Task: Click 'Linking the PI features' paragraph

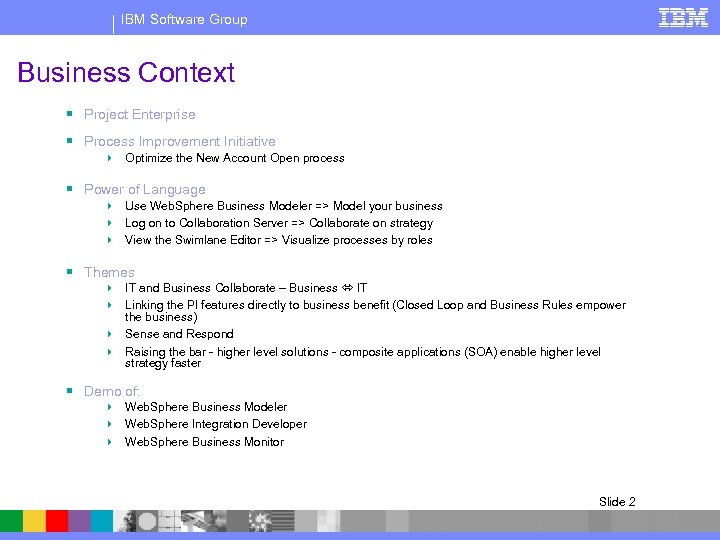Action: coord(375,311)
